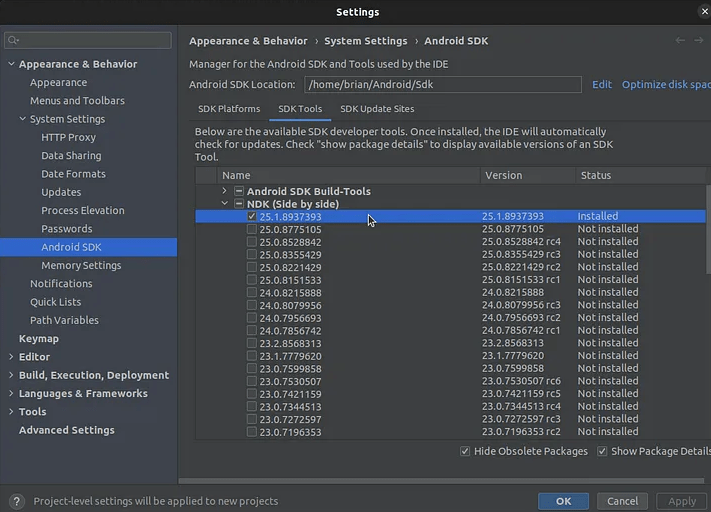Viewport: 711px width, 512px height.
Task: Click OK to confirm settings
Action: [x=563, y=501]
